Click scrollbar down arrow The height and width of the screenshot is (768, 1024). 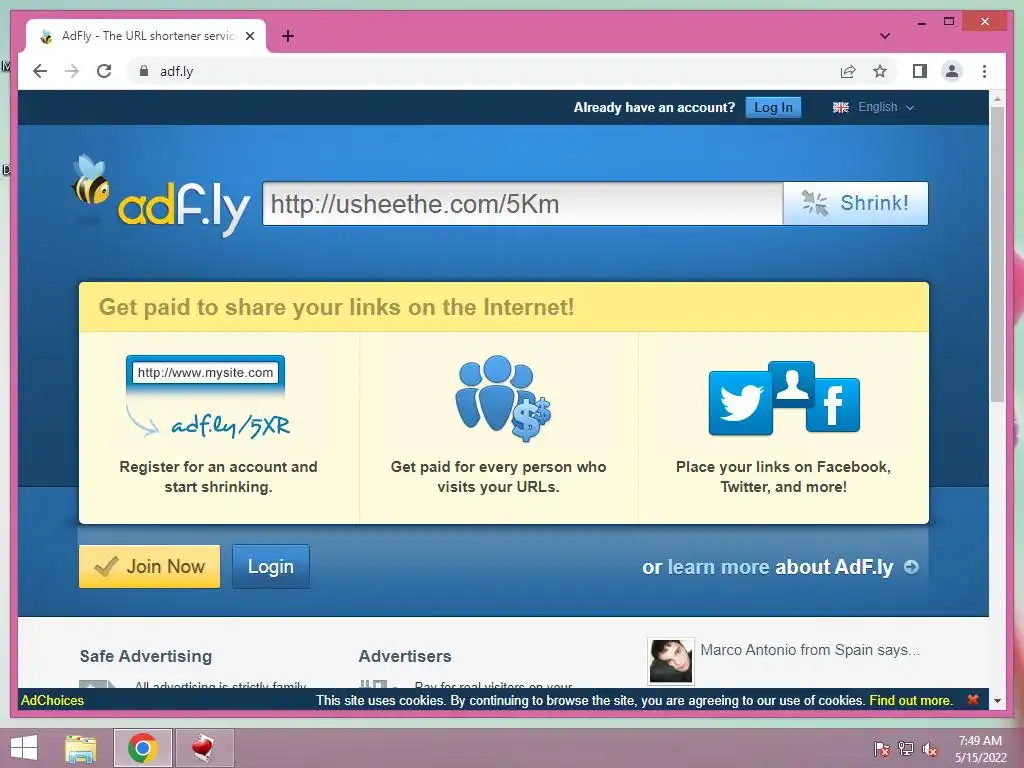(997, 701)
